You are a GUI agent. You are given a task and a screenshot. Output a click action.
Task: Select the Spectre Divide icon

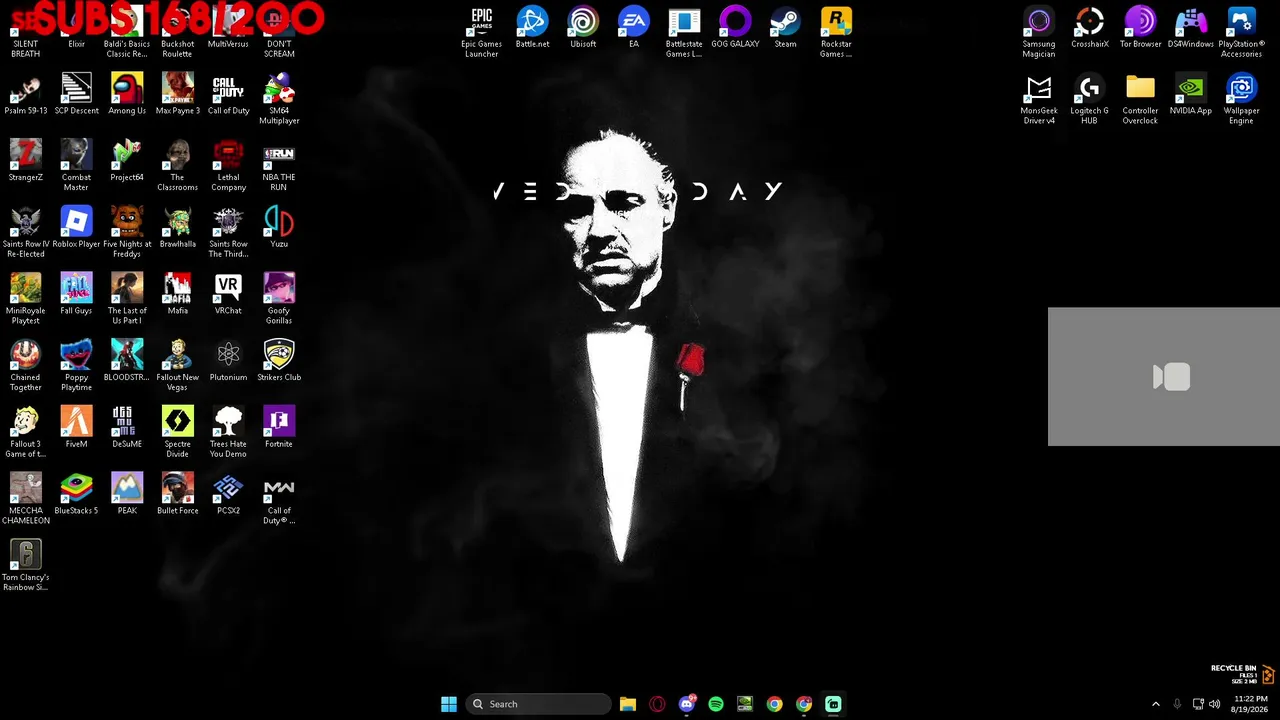point(178,432)
